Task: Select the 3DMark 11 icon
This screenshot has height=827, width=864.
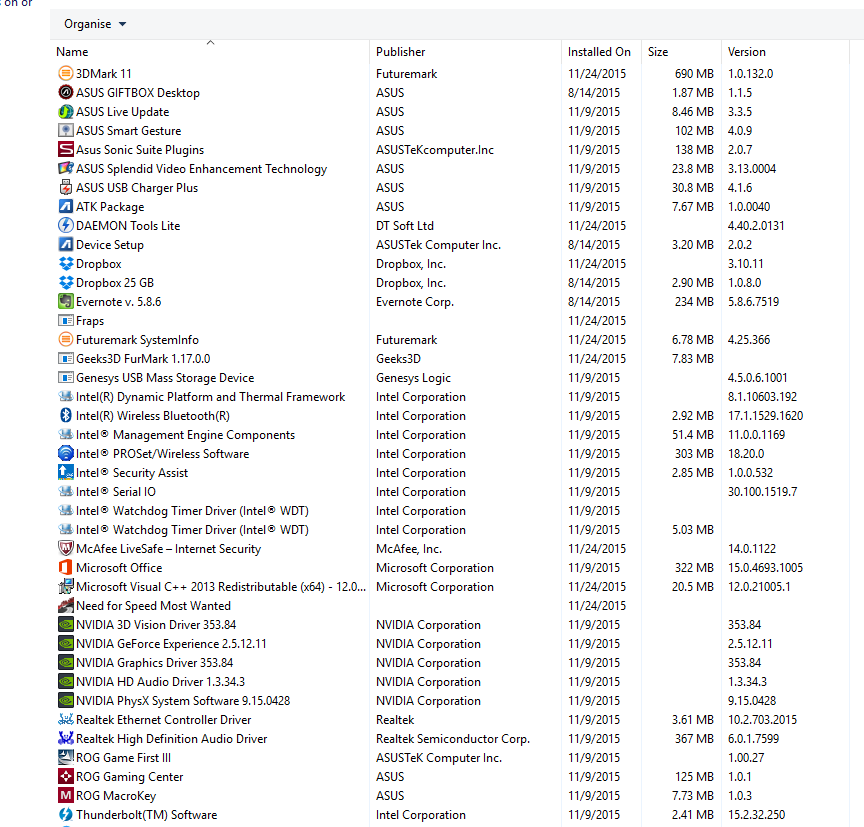Action: coord(66,73)
